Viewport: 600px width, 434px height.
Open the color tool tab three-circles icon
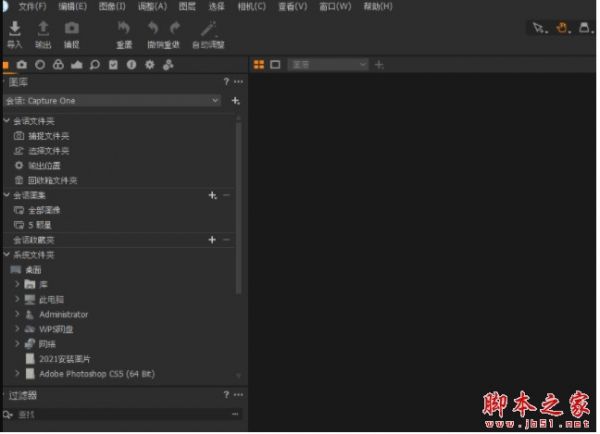[58, 65]
